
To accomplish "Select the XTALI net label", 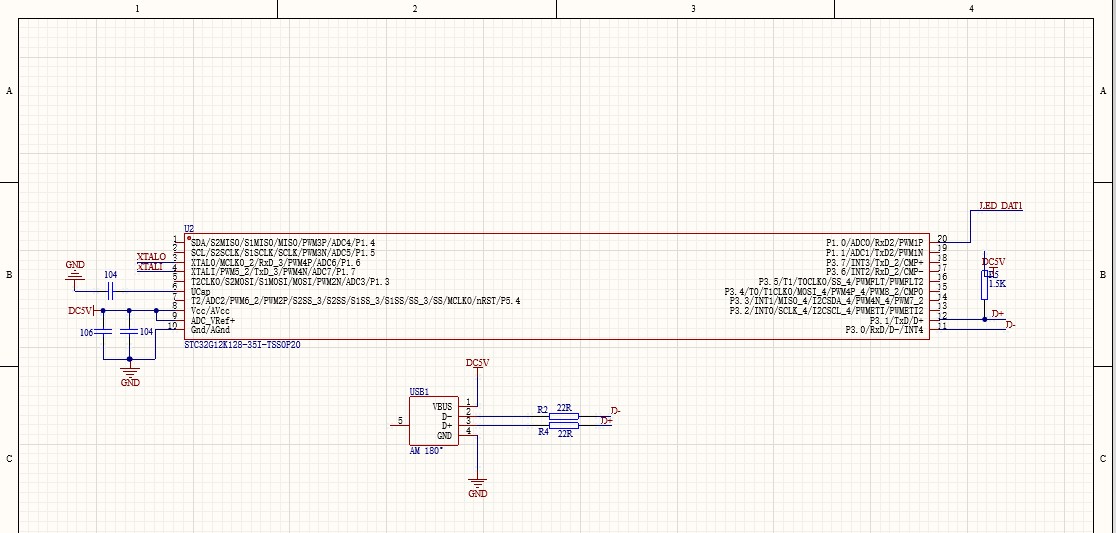I will point(150,267).
